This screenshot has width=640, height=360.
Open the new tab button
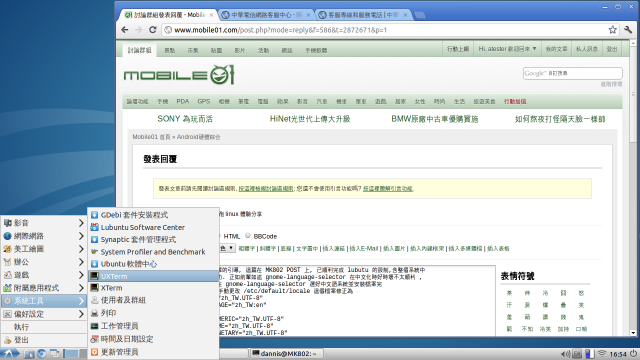point(420,15)
